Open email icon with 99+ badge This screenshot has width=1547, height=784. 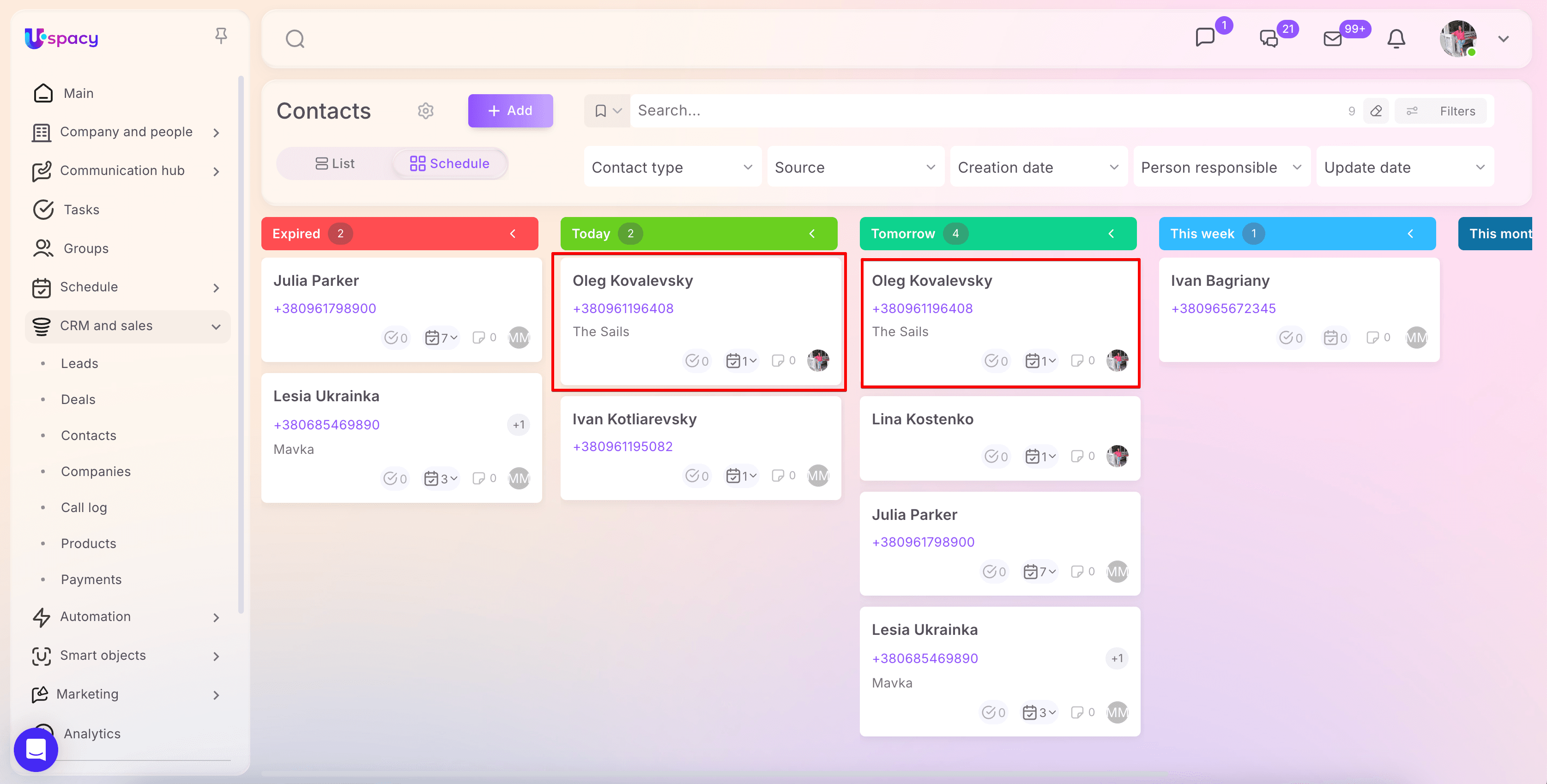[x=1333, y=39]
